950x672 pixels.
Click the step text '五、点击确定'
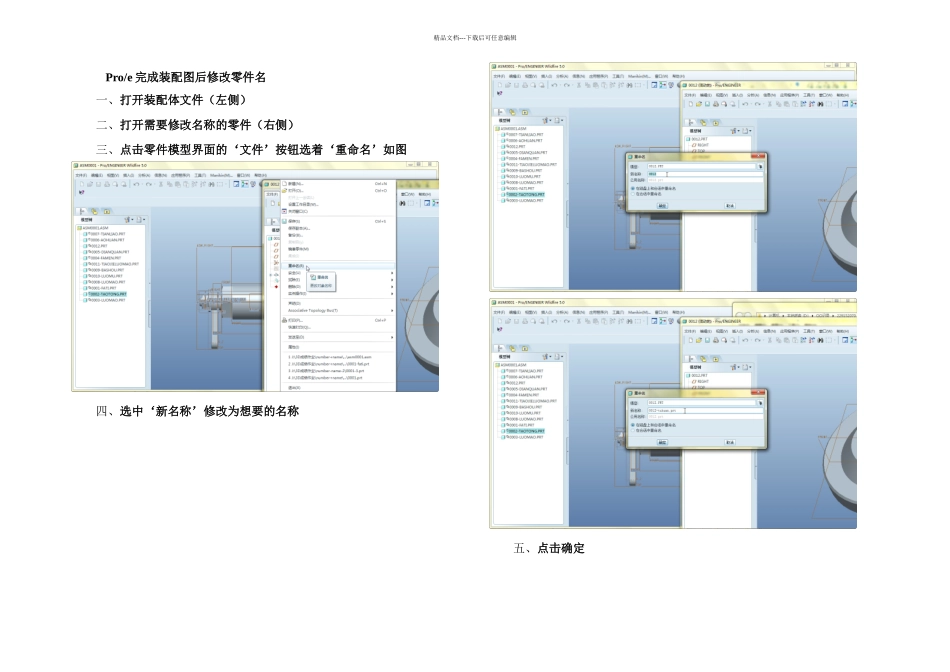549,548
